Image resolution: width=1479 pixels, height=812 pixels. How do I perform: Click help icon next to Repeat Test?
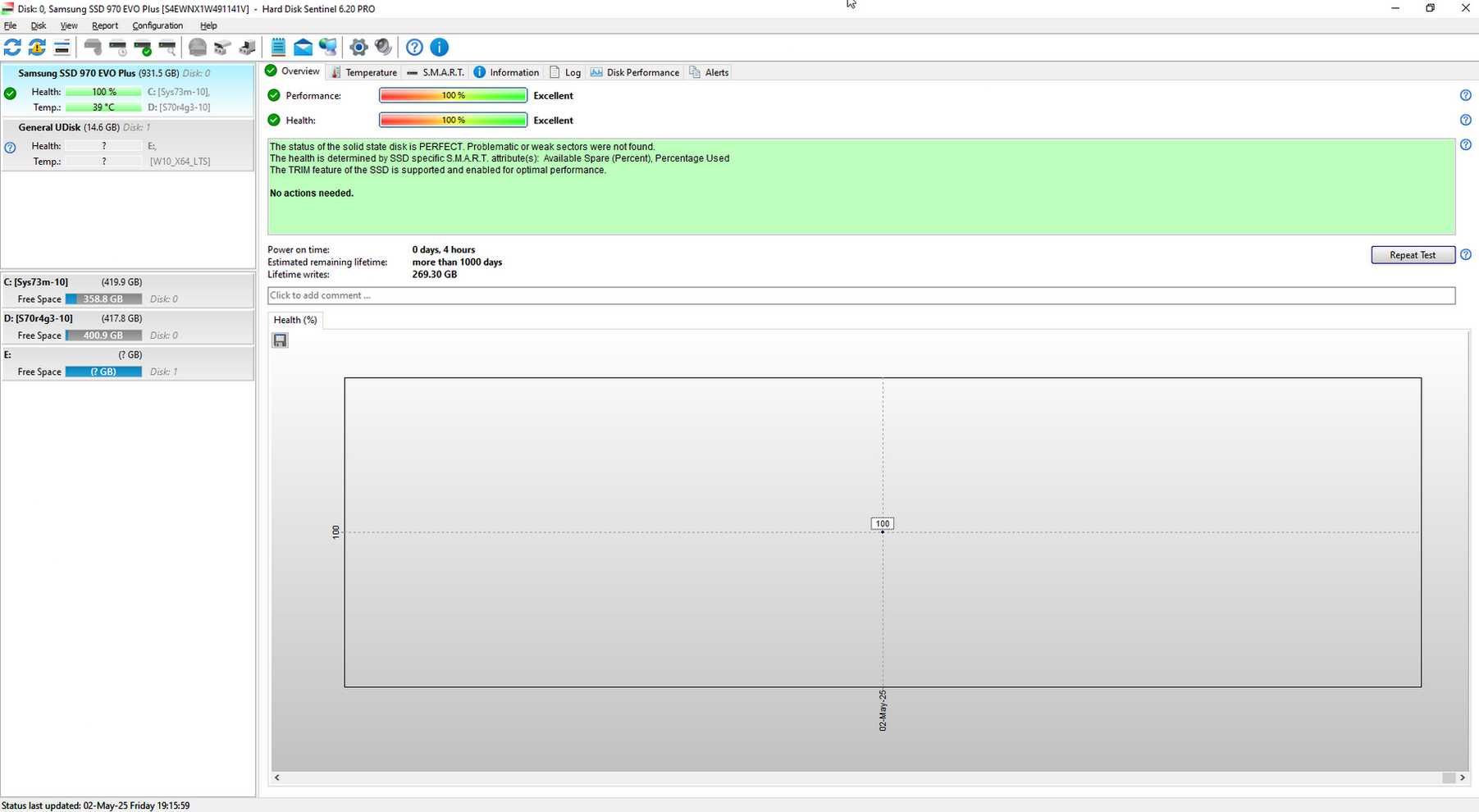coord(1465,254)
